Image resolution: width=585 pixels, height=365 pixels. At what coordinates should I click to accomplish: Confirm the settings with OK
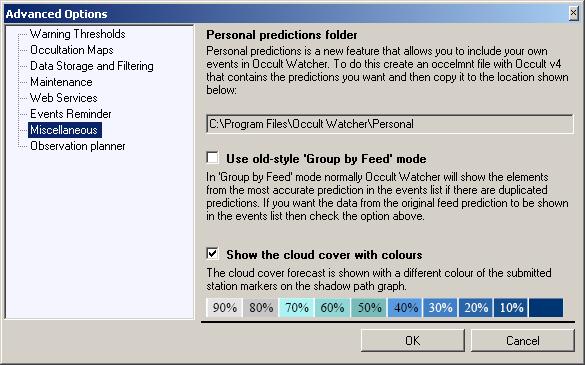tap(413, 340)
